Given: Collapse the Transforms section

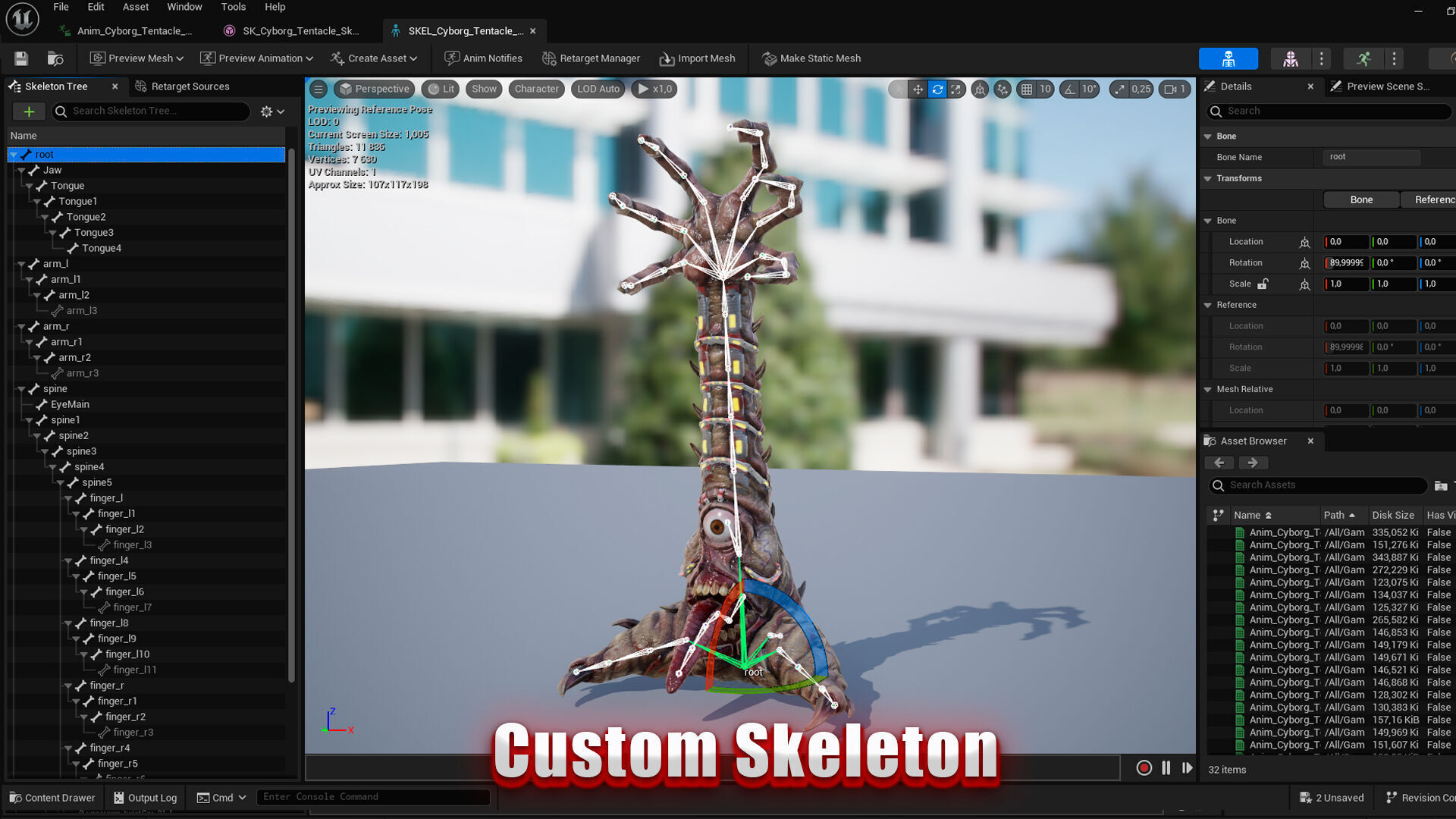Looking at the screenshot, I should point(1208,178).
